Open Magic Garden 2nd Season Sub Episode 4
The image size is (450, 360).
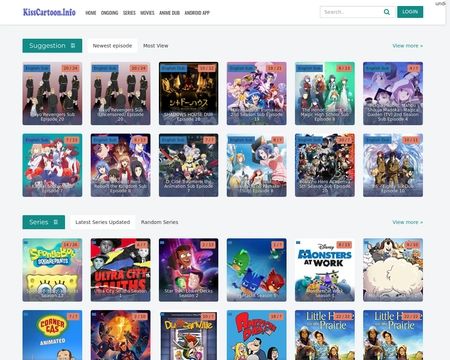[x=393, y=93]
